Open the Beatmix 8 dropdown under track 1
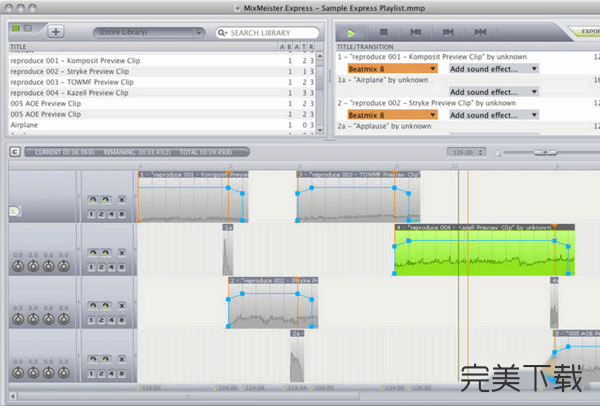Image resolution: width=600 pixels, height=406 pixels. pyautogui.click(x=392, y=69)
